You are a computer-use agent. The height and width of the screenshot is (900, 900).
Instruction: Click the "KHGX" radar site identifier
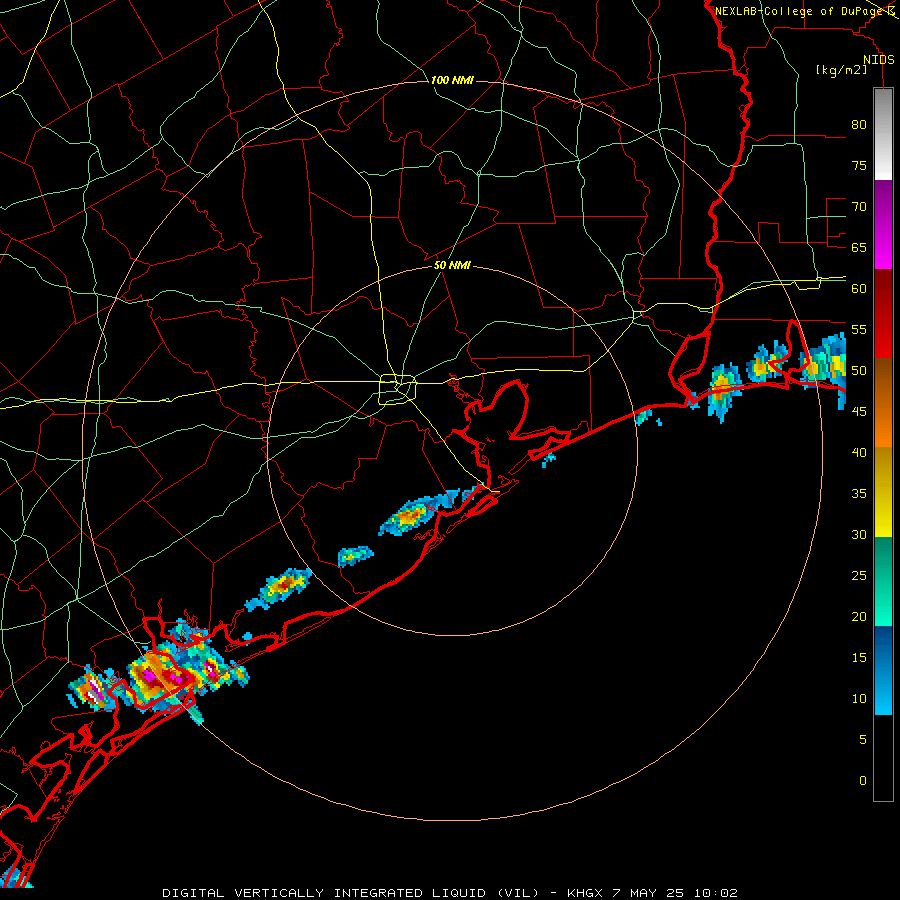tap(585, 893)
